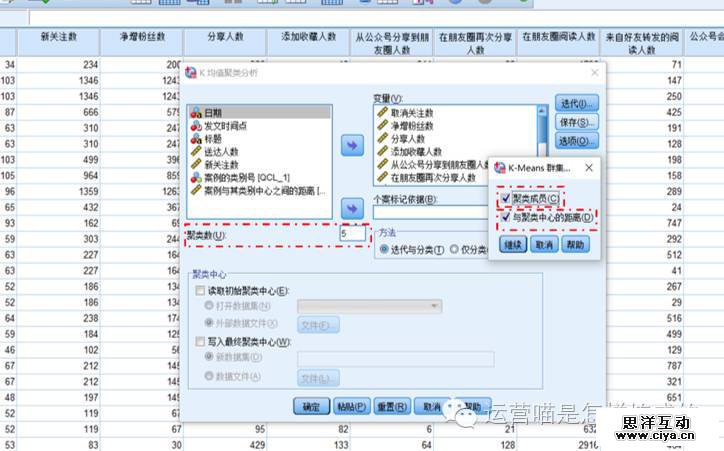724x451 pixels.
Task: Select 添加收藏人数 in the 变量 list
Action: point(410,151)
